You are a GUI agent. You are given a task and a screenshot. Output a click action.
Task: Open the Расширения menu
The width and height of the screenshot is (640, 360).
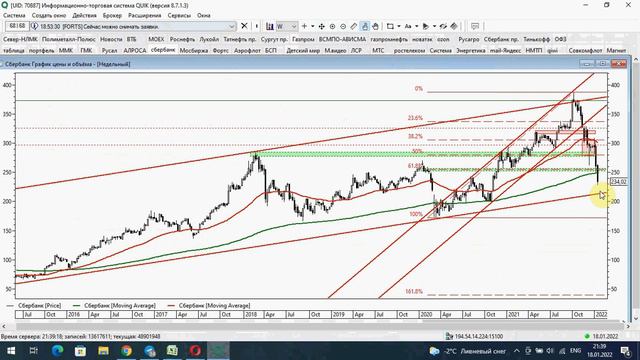click(144, 16)
